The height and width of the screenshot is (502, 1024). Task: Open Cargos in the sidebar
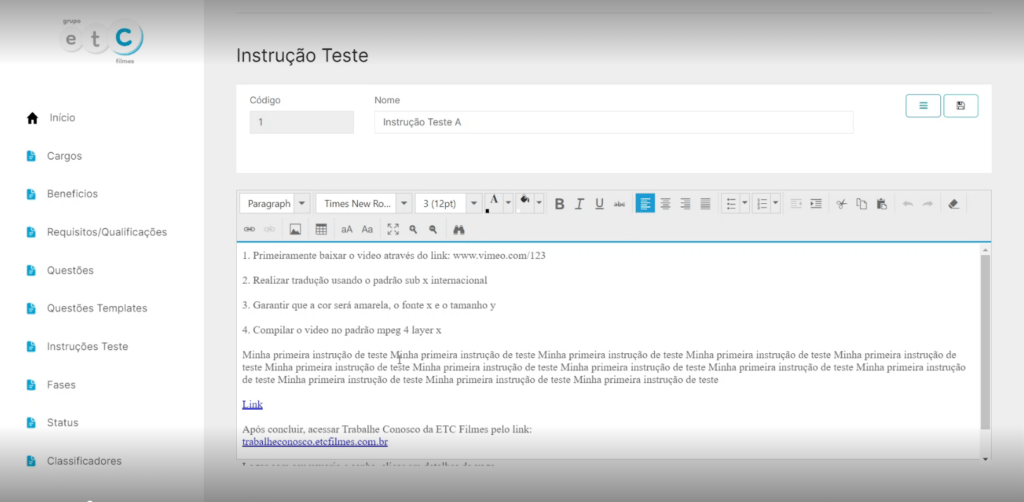coord(64,156)
